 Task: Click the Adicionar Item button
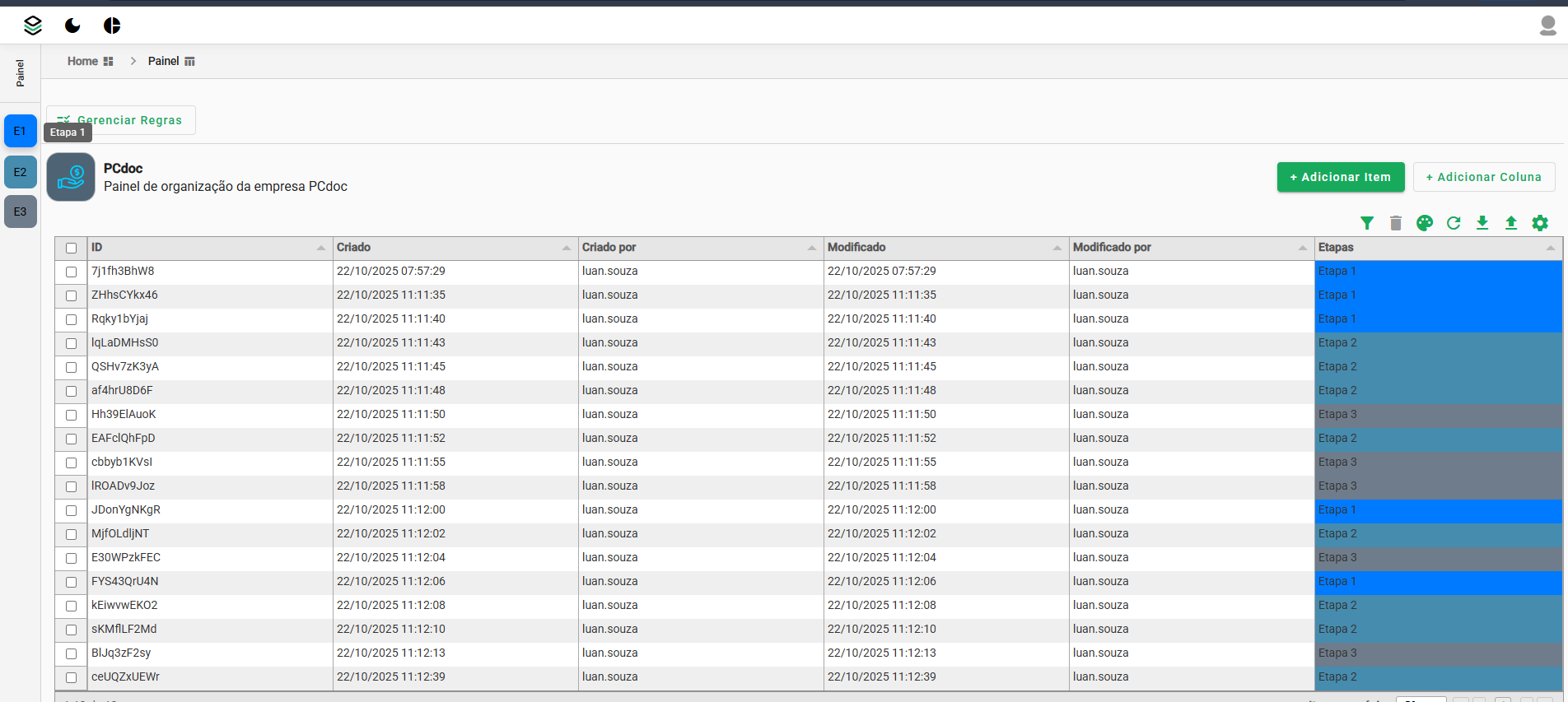1340,177
